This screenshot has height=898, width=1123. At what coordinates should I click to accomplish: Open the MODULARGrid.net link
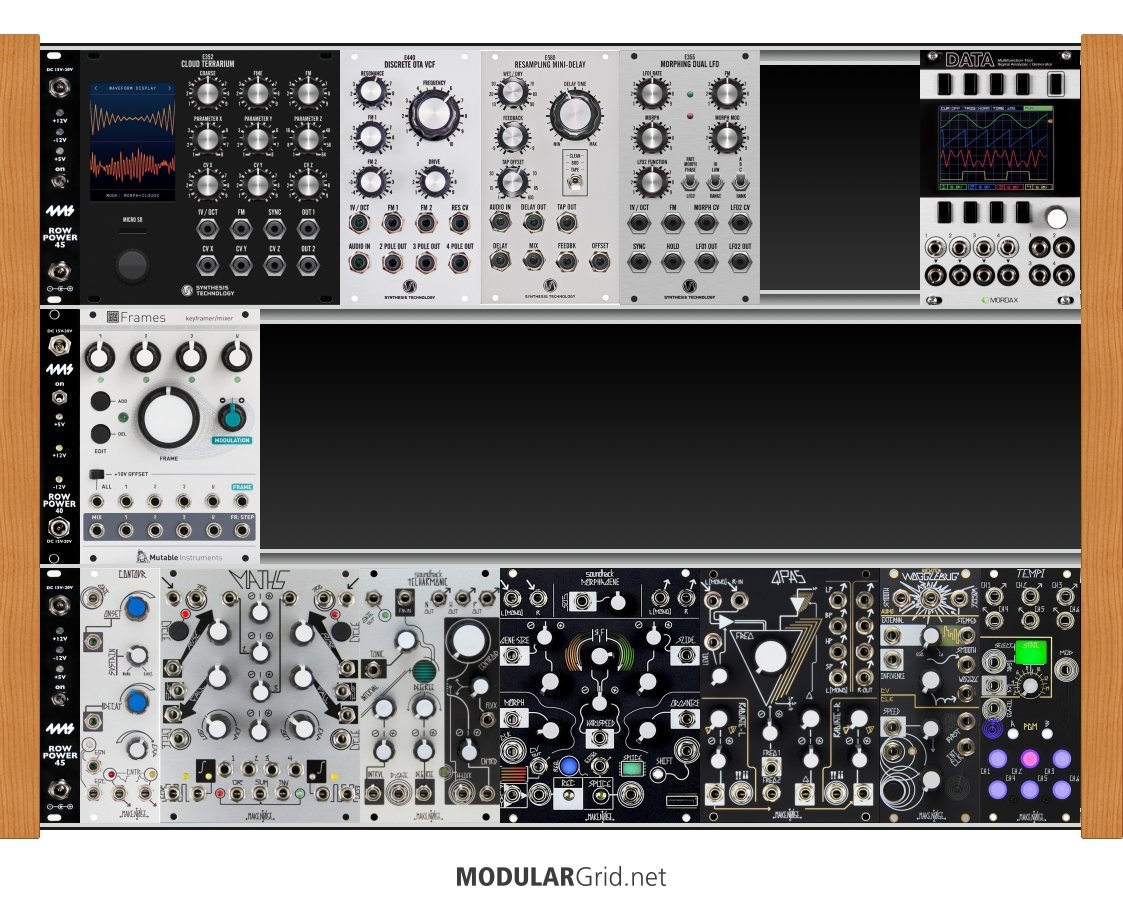(x=561, y=877)
